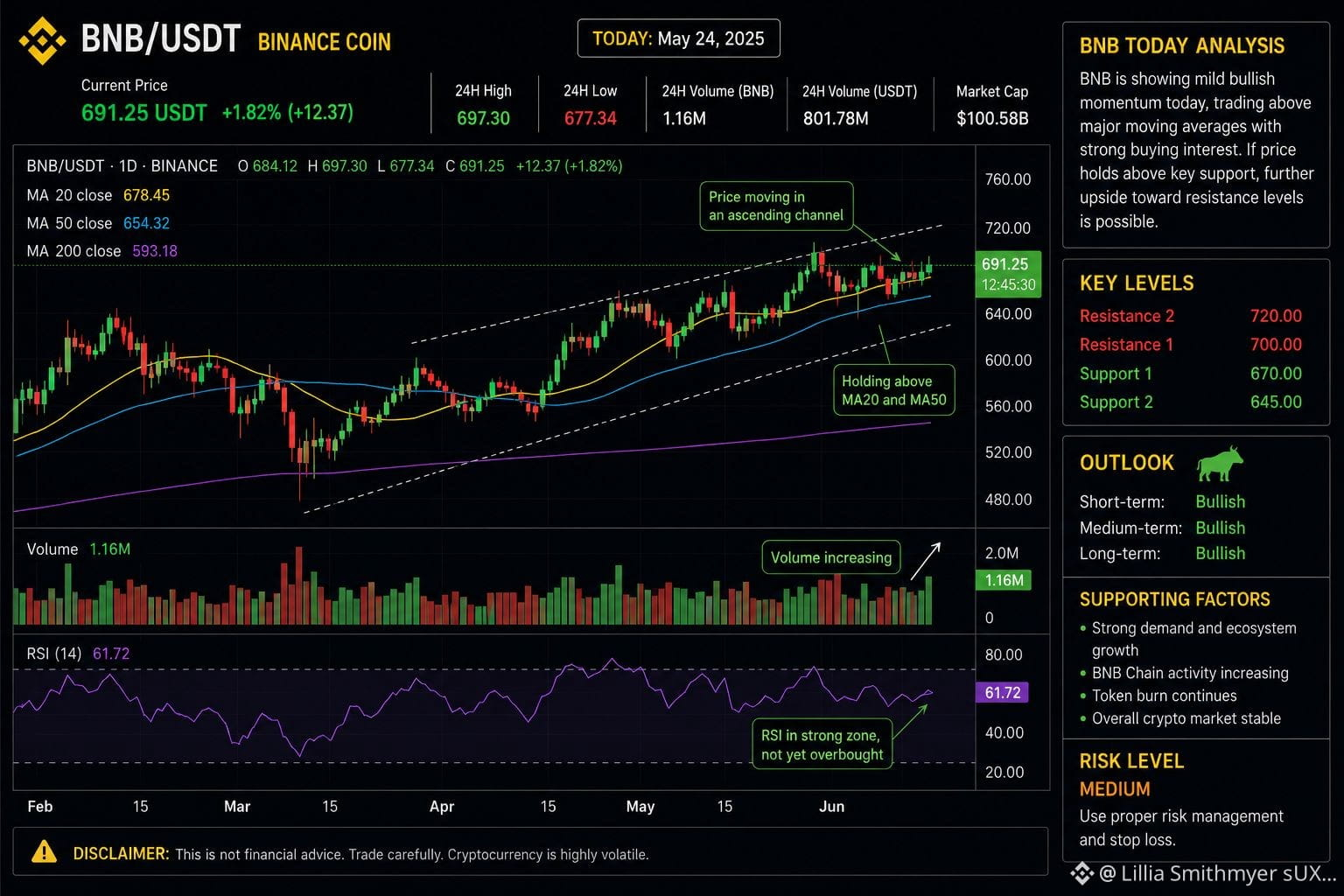Click the green 691.25 tag on the price axis
The image size is (1344, 896).
pos(1004,264)
